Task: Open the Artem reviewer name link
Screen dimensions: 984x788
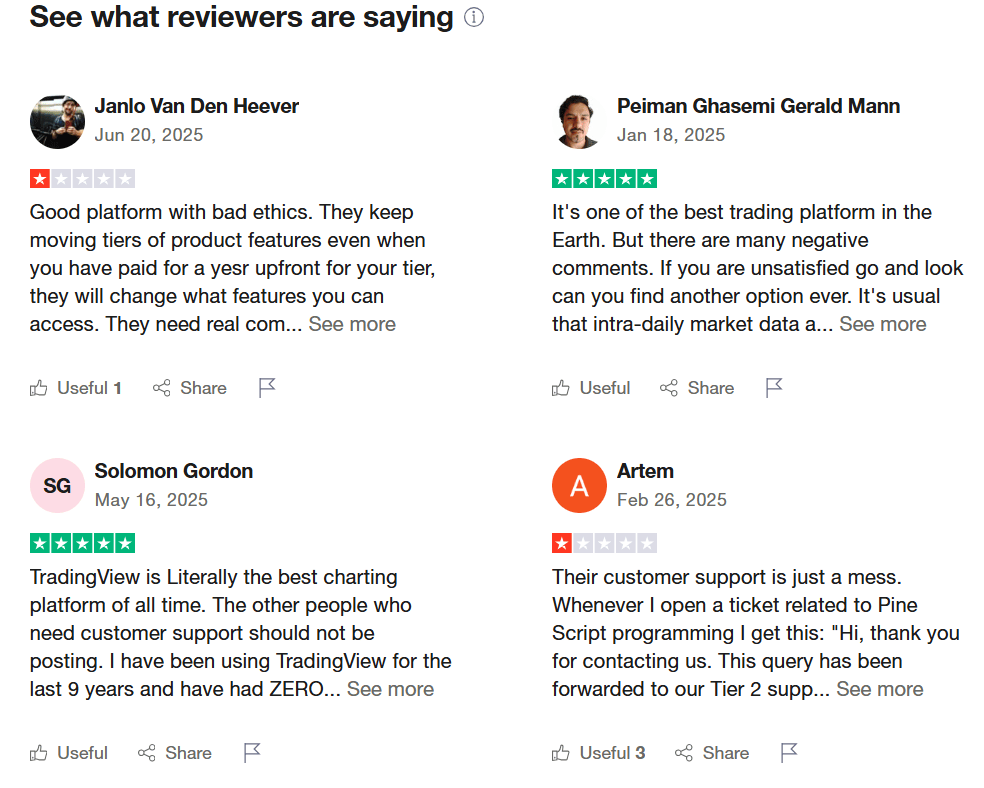Action: 645,471
